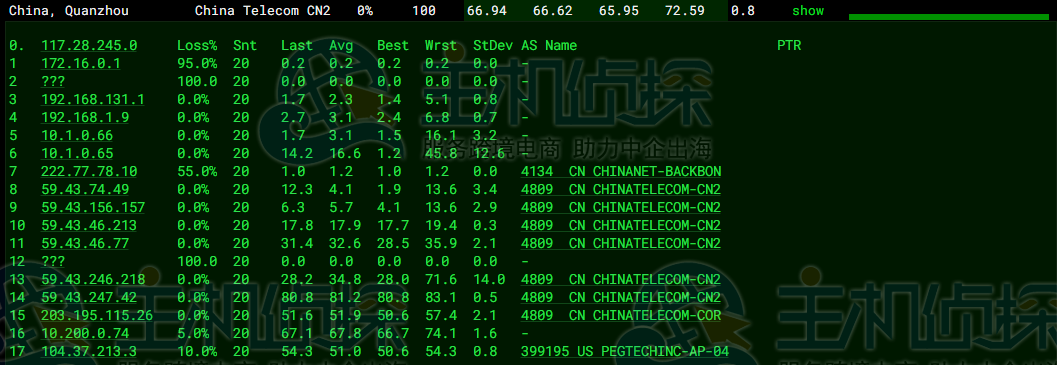Follow the 10.1.0.66 address link
The image size is (1057, 365).
[x=77, y=136]
